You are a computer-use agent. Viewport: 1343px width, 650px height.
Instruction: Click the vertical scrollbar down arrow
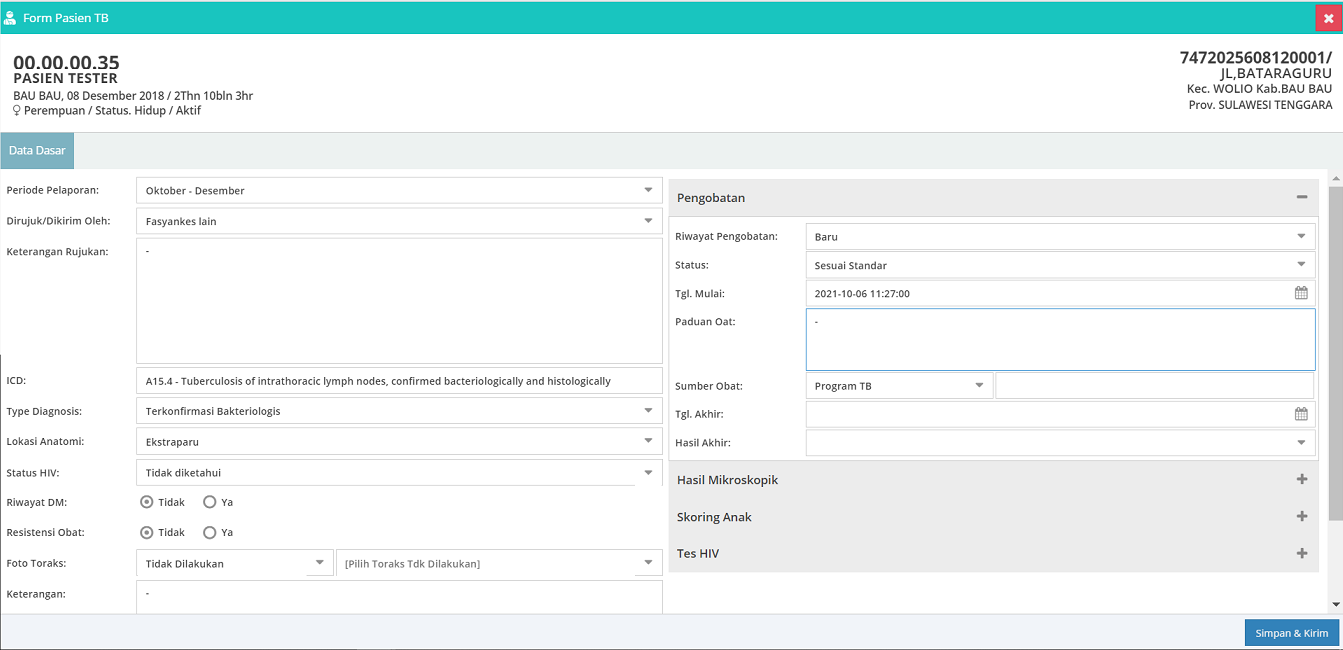tap(1336, 605)
